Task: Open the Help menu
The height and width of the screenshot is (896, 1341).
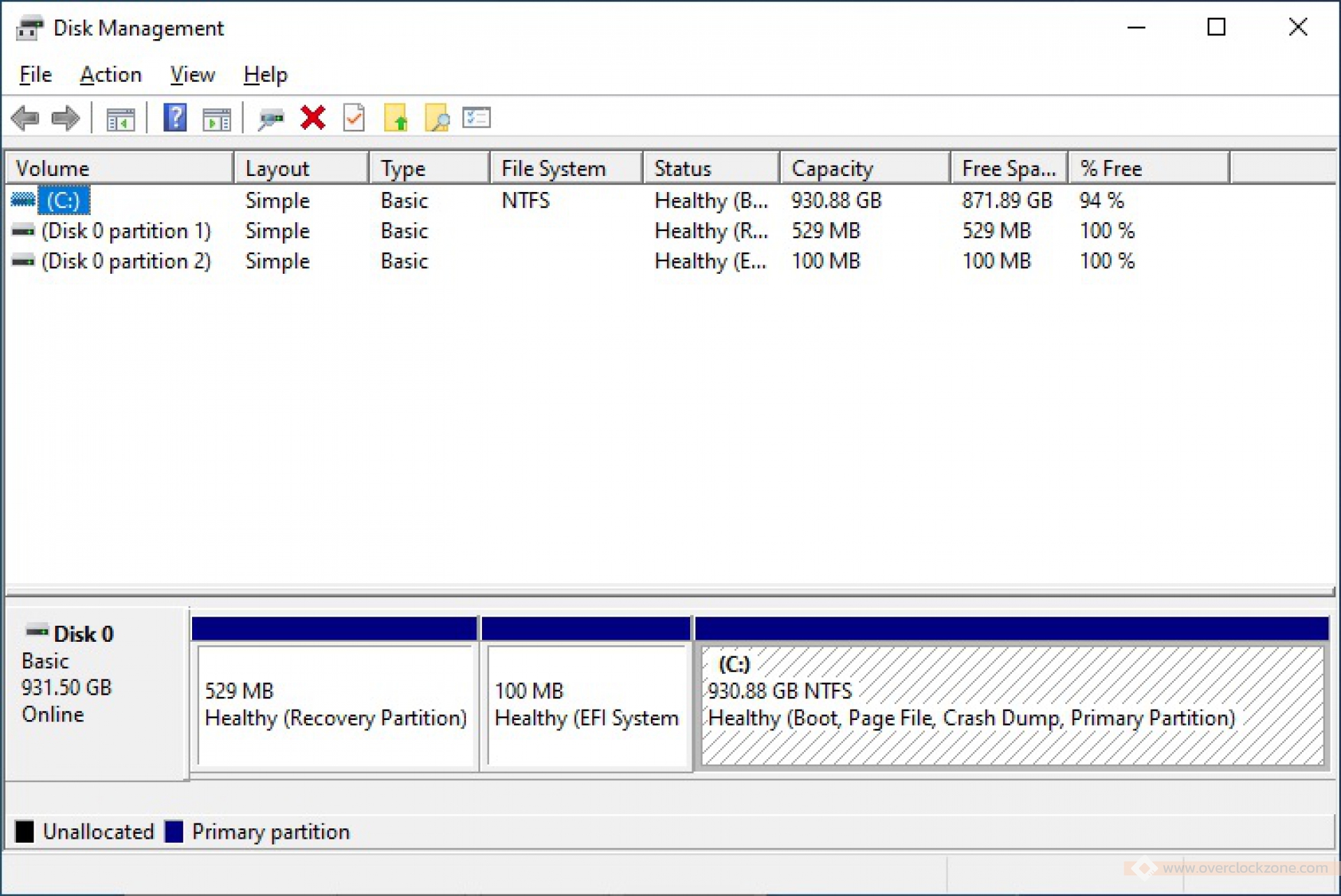Action: [x=265, y=75]
